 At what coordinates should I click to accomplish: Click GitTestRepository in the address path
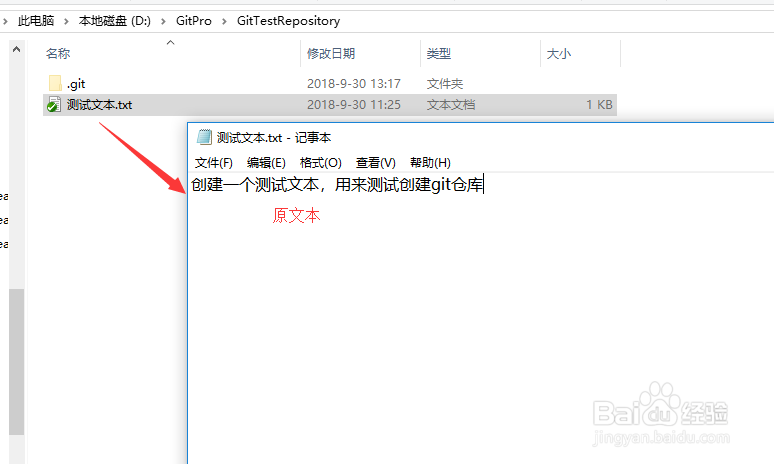288,21
